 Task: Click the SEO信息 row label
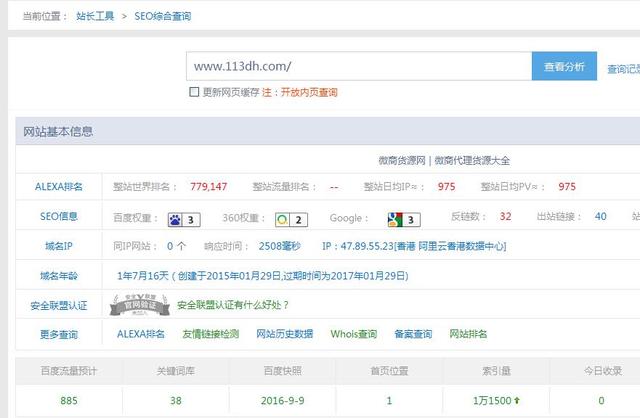click(x=59, y=216)
